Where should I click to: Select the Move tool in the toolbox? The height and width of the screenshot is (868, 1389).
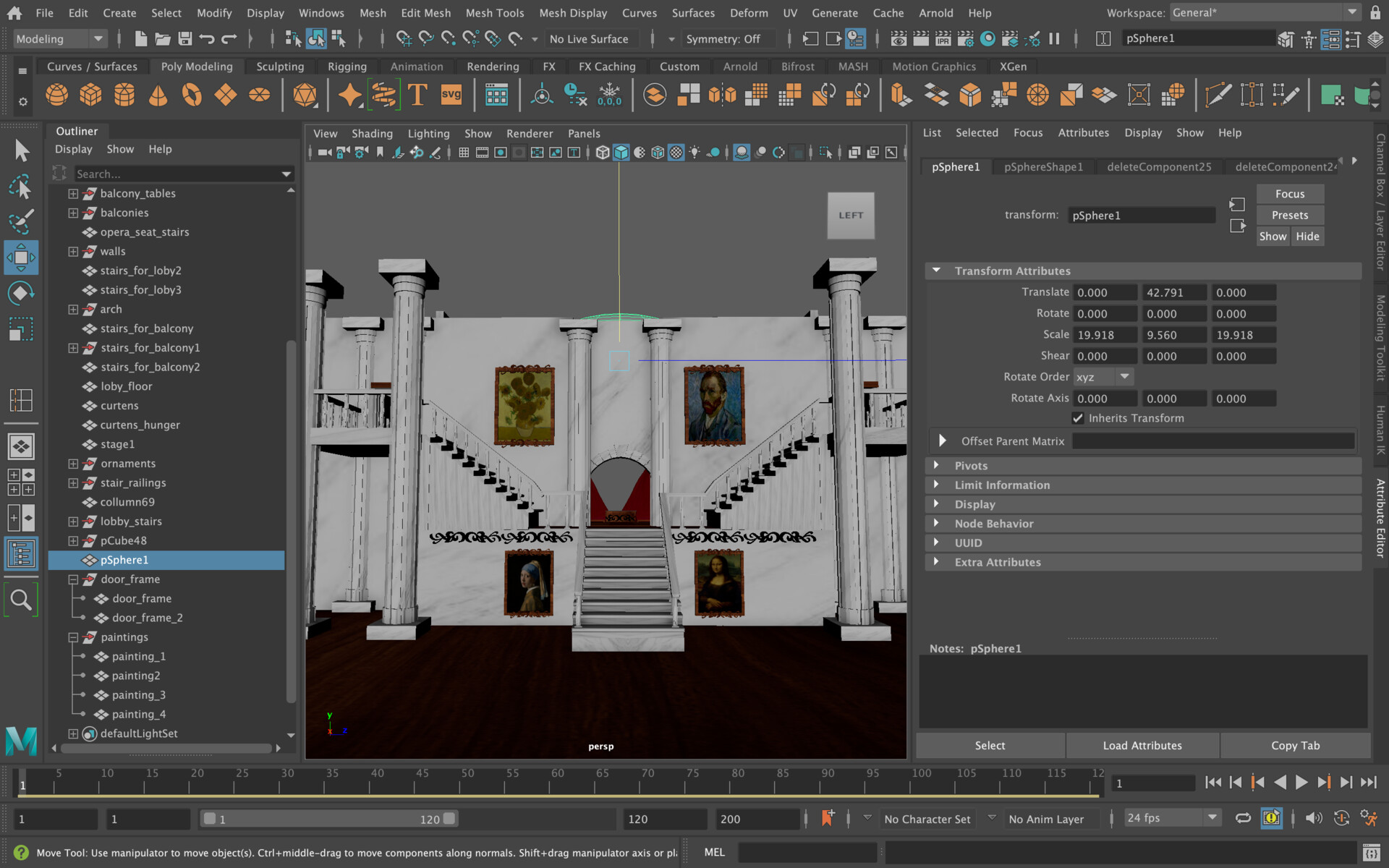coord(21,257)
